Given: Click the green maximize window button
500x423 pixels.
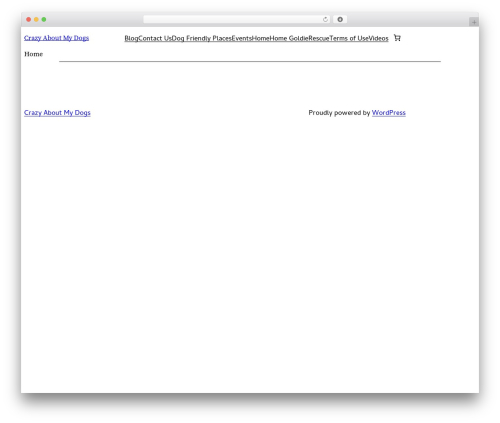Looking at the screenshot, I should point(44,20).
